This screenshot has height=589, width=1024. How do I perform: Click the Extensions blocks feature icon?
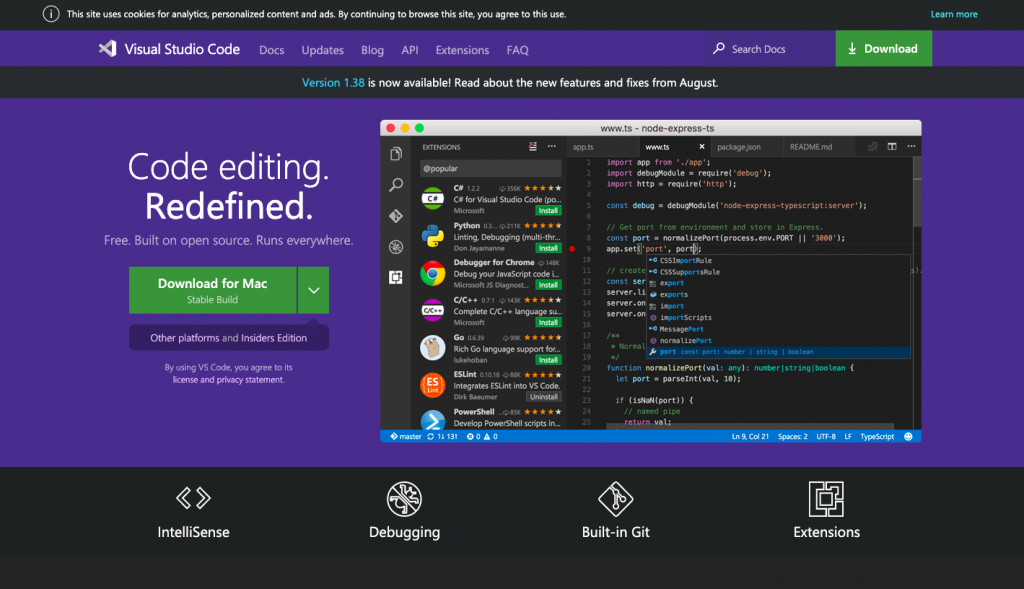pos(826,499)
